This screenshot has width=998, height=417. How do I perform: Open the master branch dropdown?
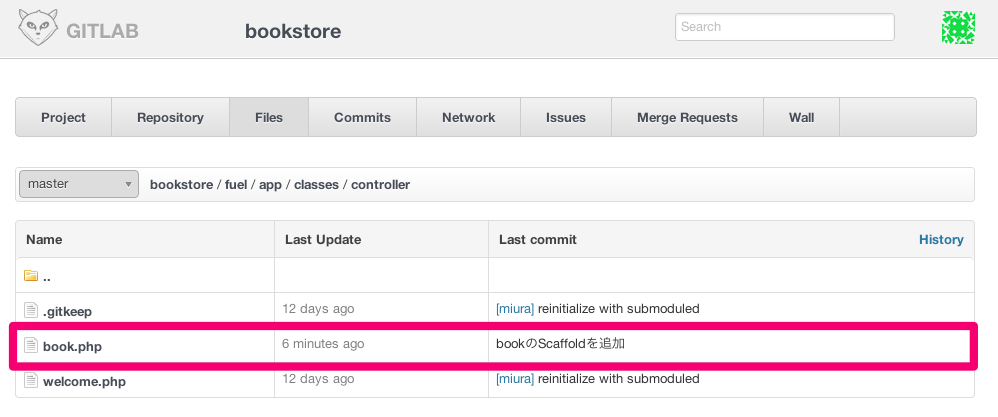click(x=79, y=184)
